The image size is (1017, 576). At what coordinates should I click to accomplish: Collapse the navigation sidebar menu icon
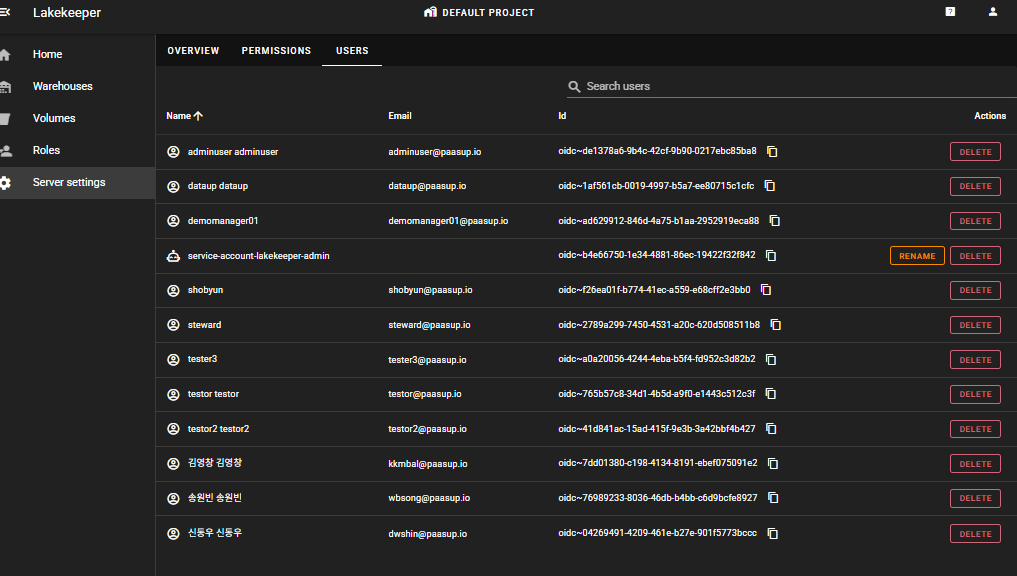click(x=5, y=12)
